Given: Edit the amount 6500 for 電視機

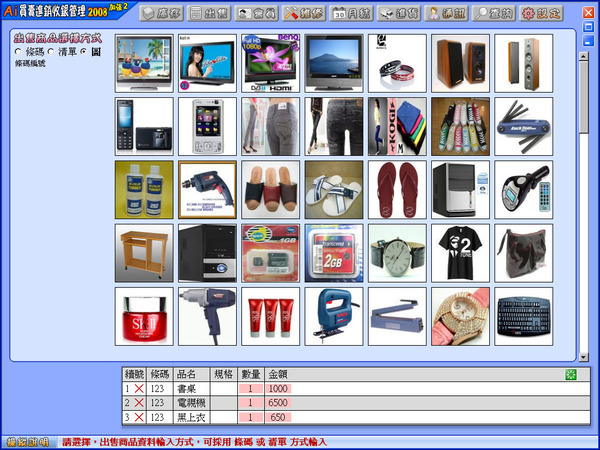Looking at the screenshot, I should click(x=278, y=403).
